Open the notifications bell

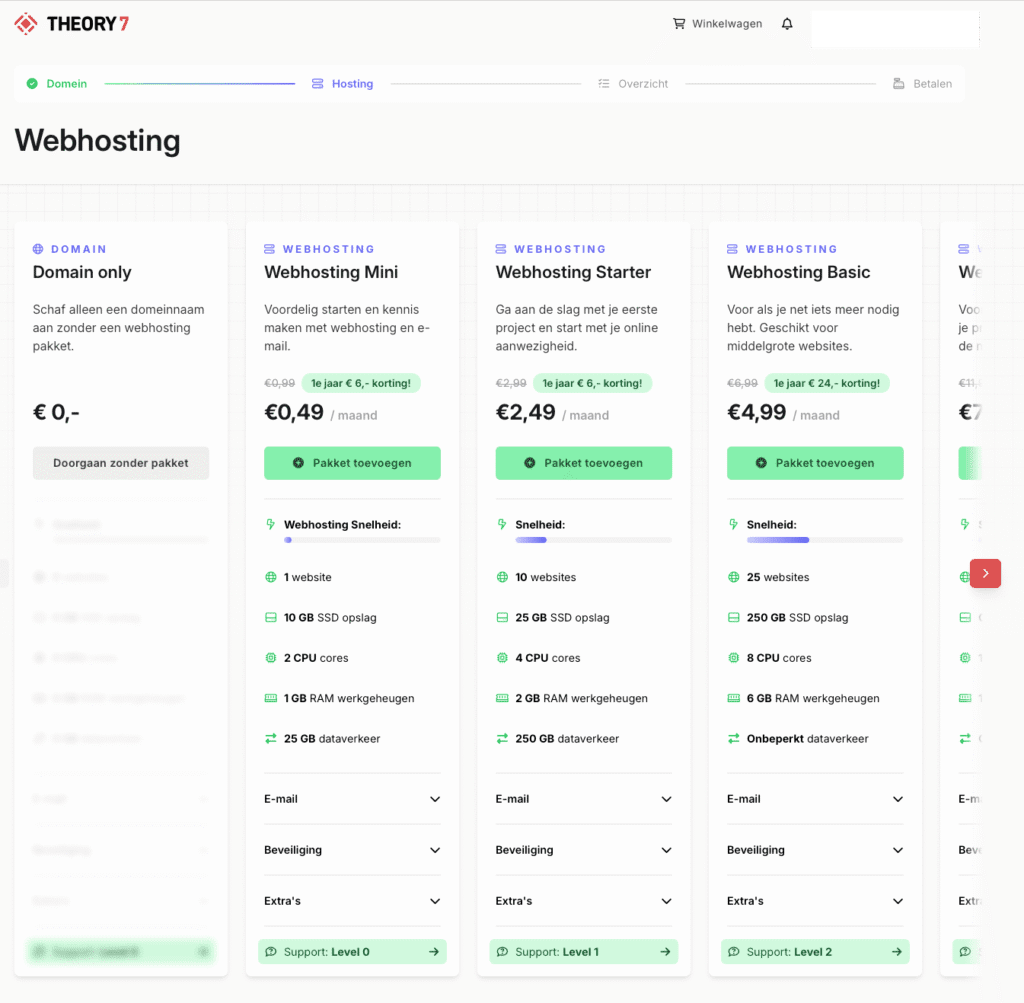click(x=787, y=24)
